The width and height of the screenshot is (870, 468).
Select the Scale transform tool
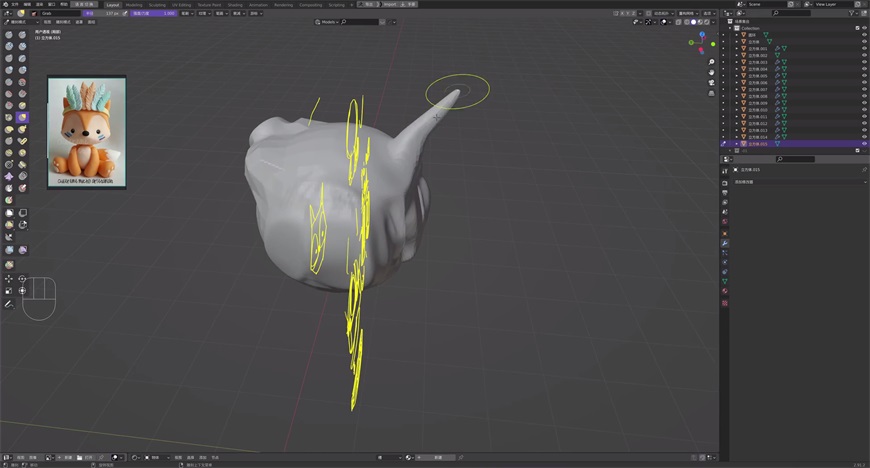click(9, 290)
